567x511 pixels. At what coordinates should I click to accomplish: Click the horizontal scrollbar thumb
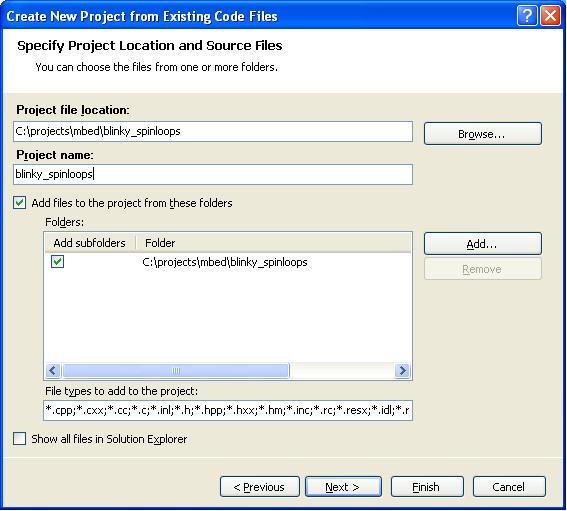[176, 370]
